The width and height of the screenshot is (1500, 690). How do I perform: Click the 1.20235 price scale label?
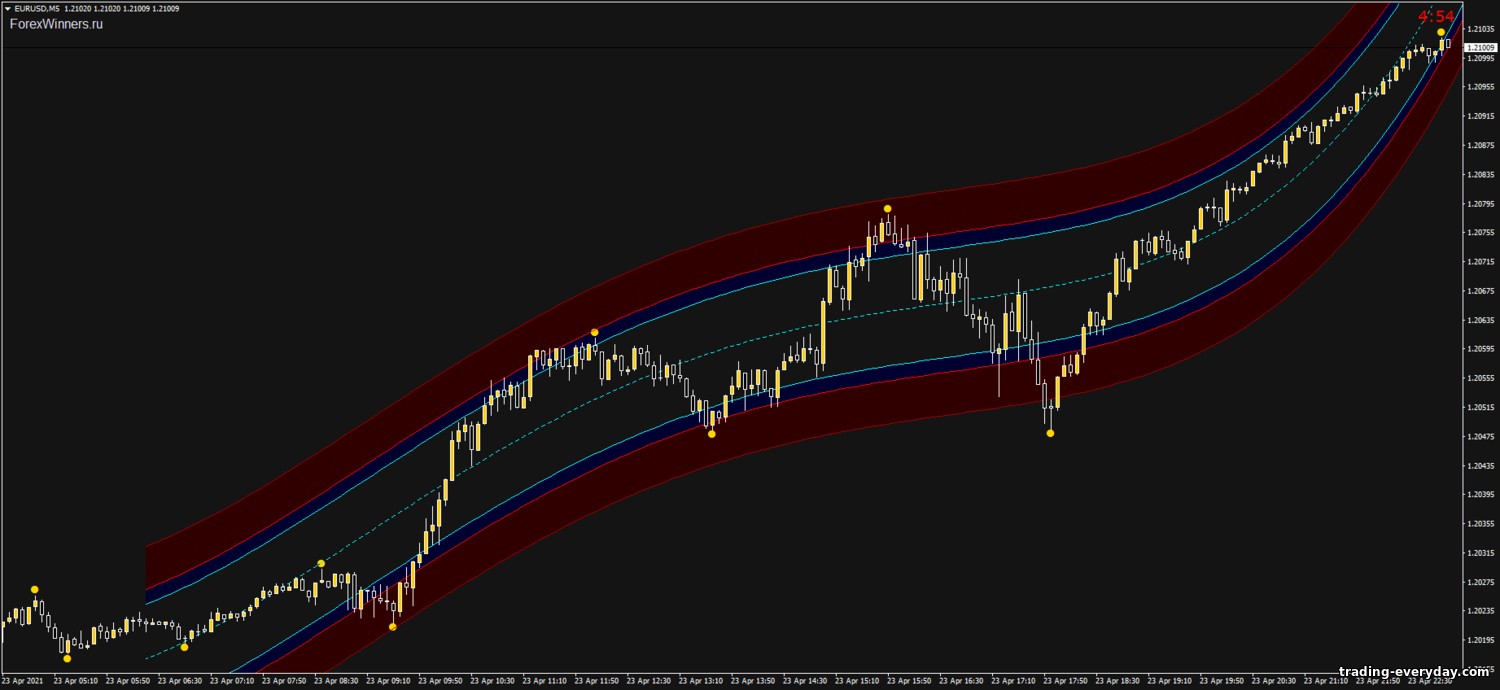point(1480,611)
